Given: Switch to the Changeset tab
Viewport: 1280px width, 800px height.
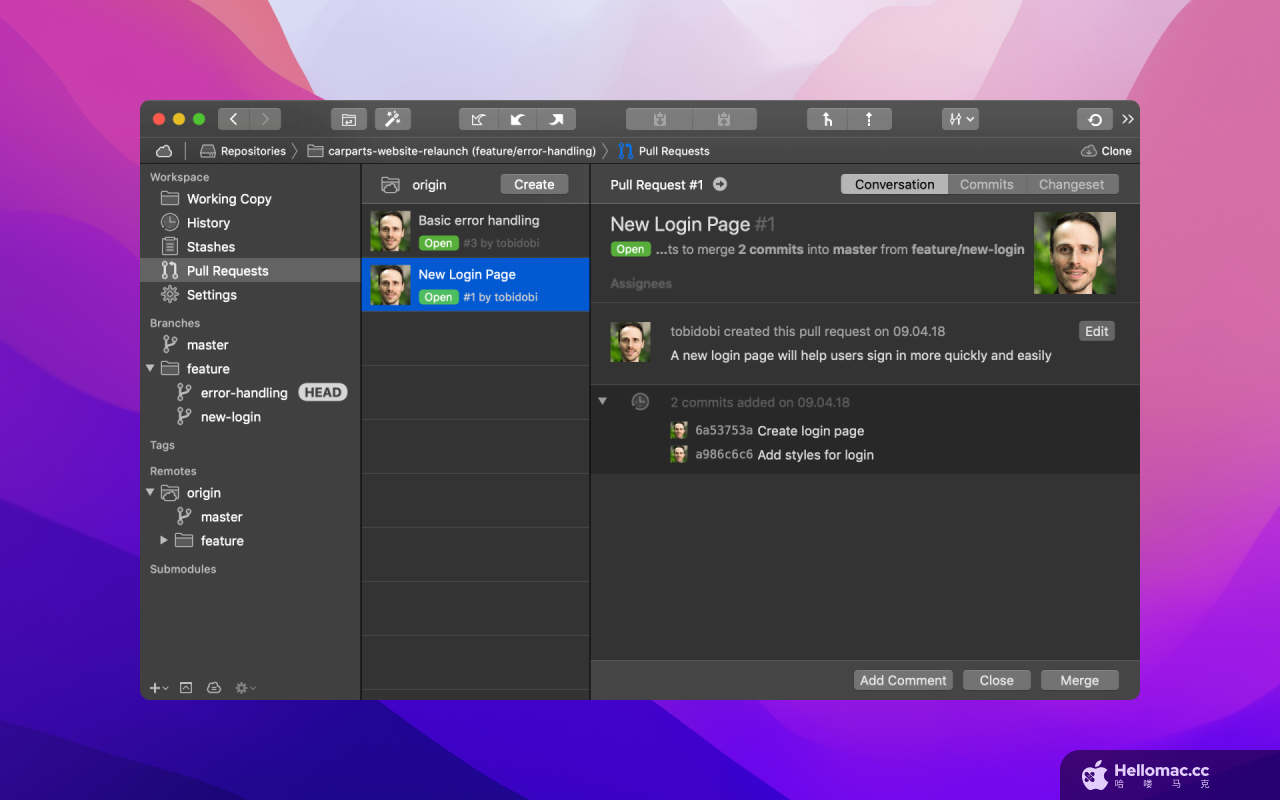Looking at the screenshot, I should point(1072,184).
